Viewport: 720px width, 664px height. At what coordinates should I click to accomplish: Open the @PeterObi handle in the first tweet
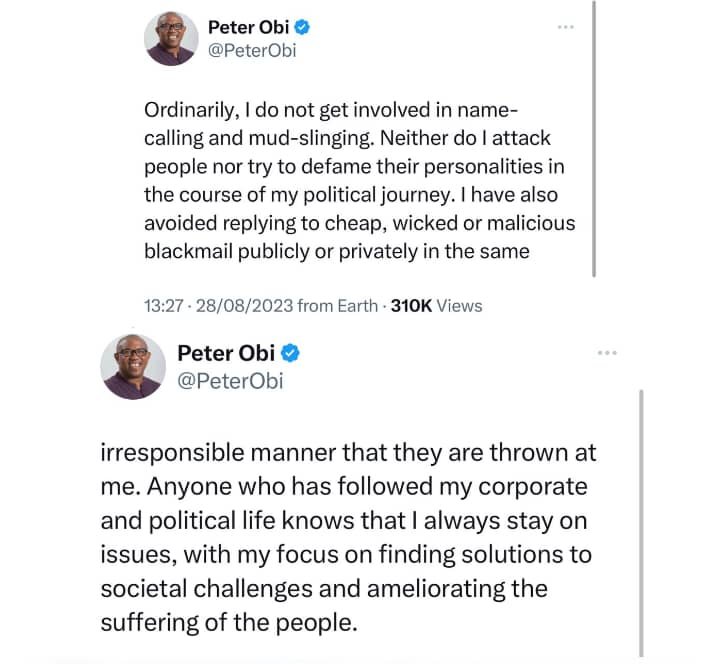(251, 50)
